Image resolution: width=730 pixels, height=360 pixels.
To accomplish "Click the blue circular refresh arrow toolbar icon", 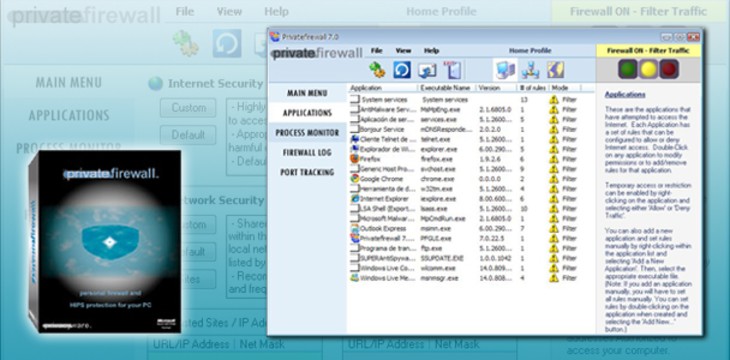I will [x=402, y=70].
